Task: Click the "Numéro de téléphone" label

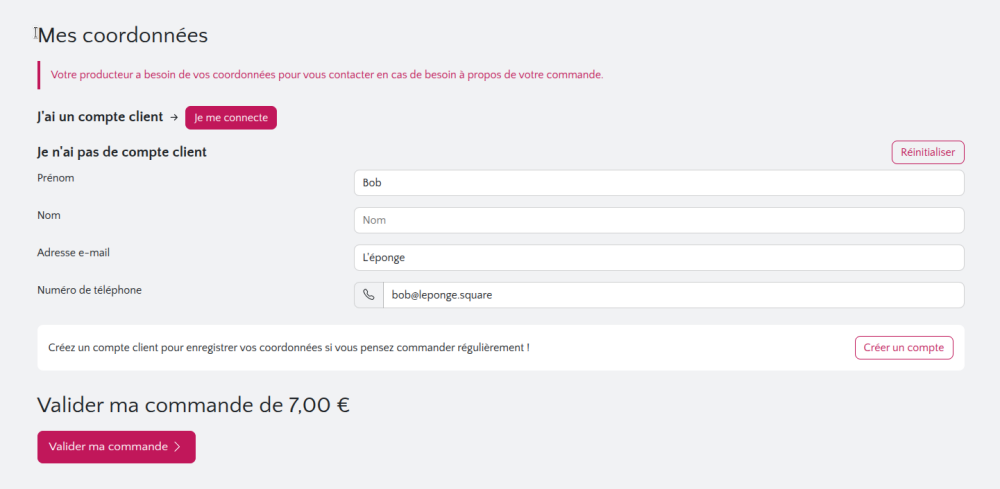Action: click(89, 290)
